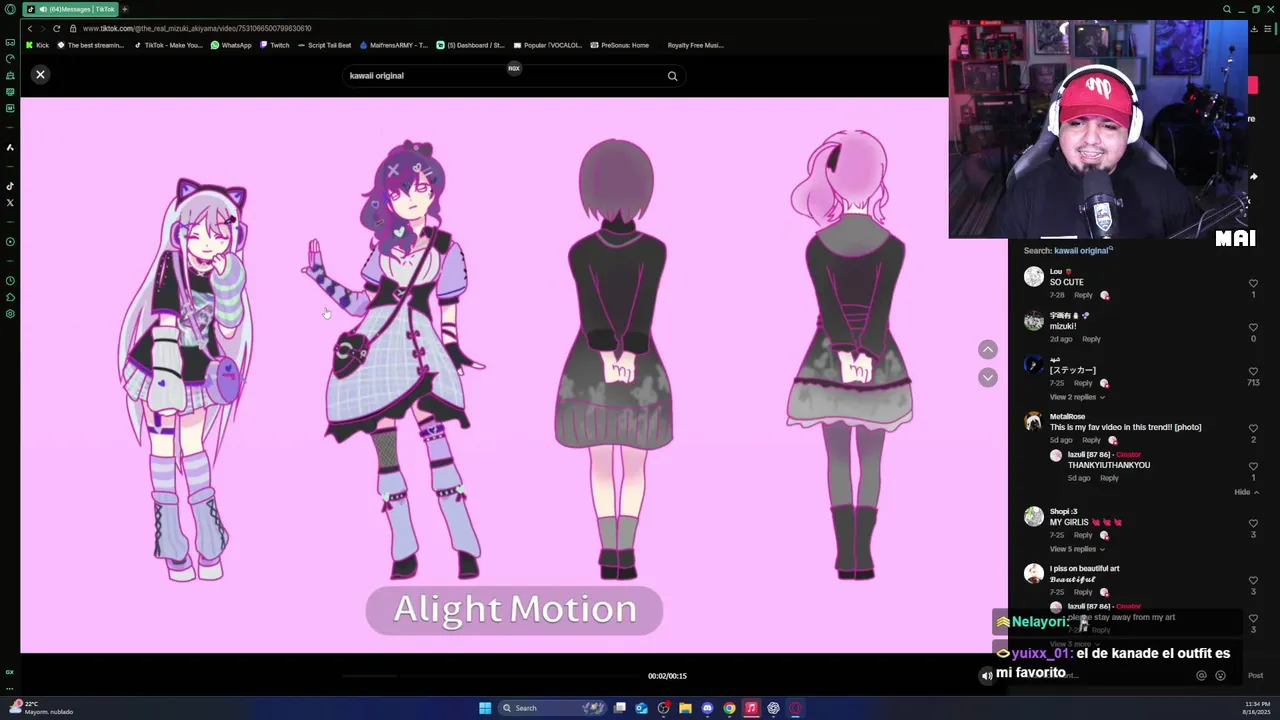This screenshot has height=720, width=1280.
Task: Go to the previous video with up arrow
Action: point(988,349)
